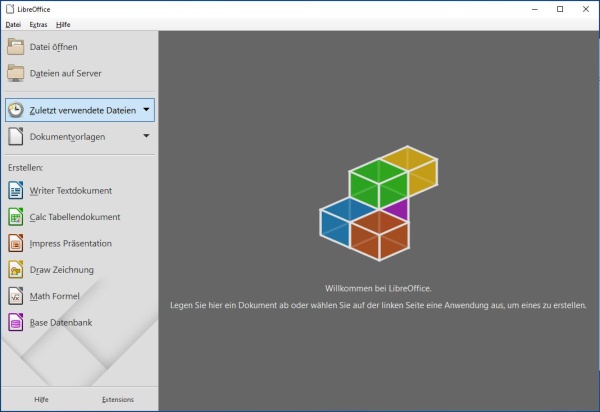Viewport: 600px width, 412px height.
Task: Maximize the LibreOffice window
Action: click(x=560, y=9)
